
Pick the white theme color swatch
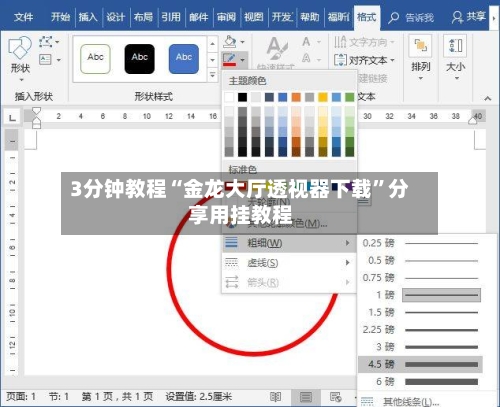pos(229,97)
